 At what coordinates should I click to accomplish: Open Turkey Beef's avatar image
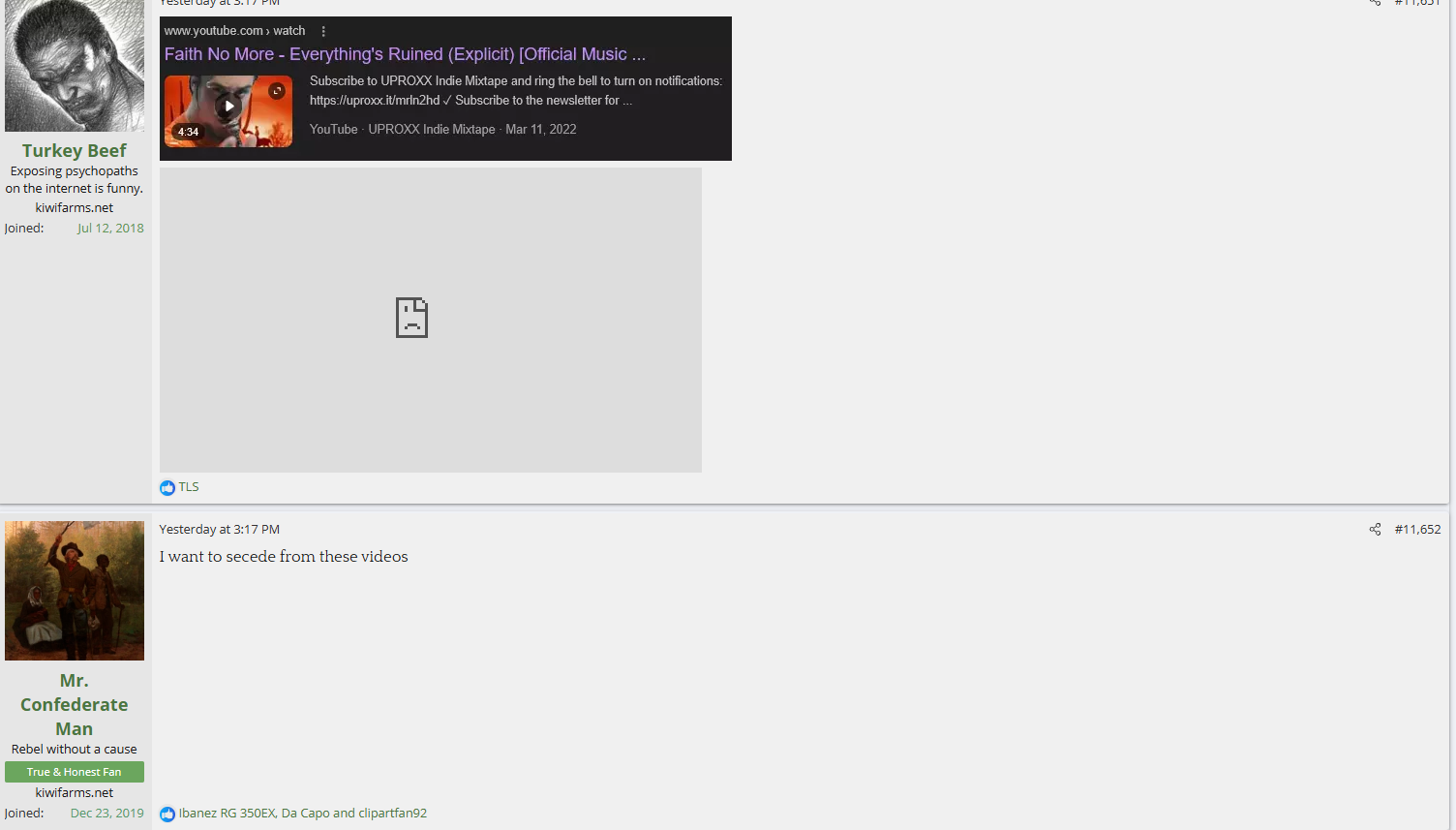click(x=75, y=64)
